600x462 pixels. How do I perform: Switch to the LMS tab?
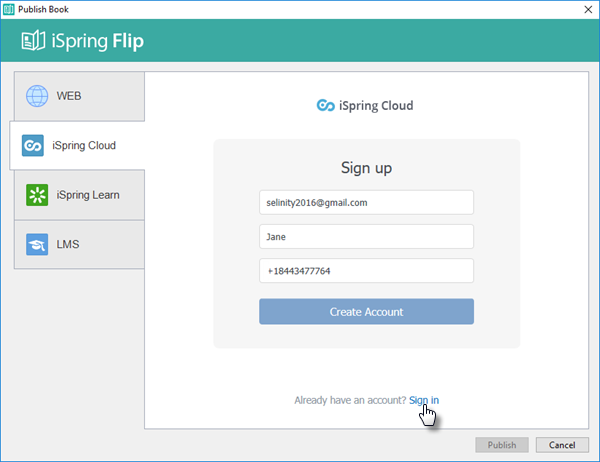pyautogui.click(x=79, y=244)
